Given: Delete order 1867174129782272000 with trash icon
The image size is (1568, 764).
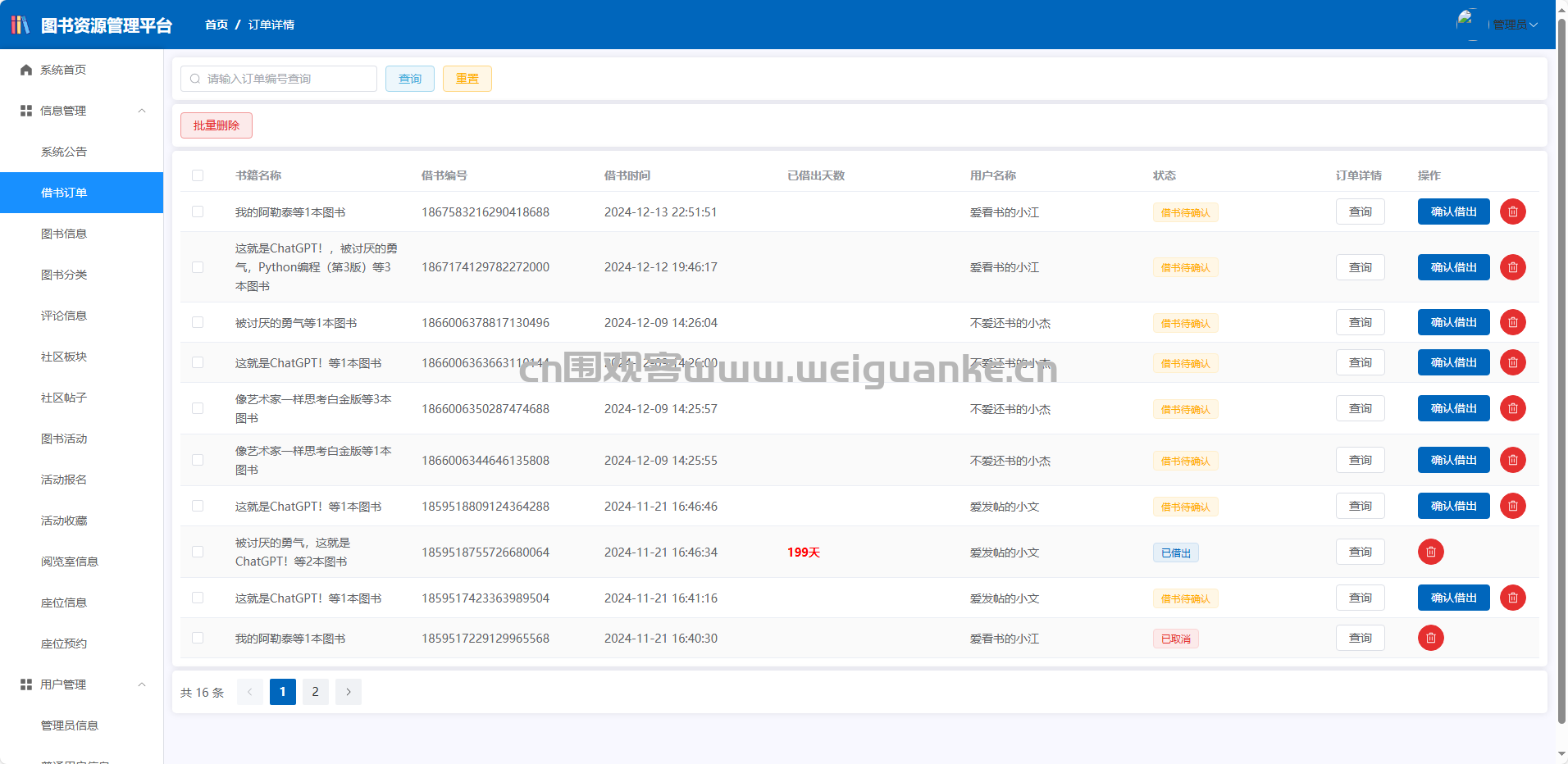Looking at the screenshot, I should coord(1513,267).
